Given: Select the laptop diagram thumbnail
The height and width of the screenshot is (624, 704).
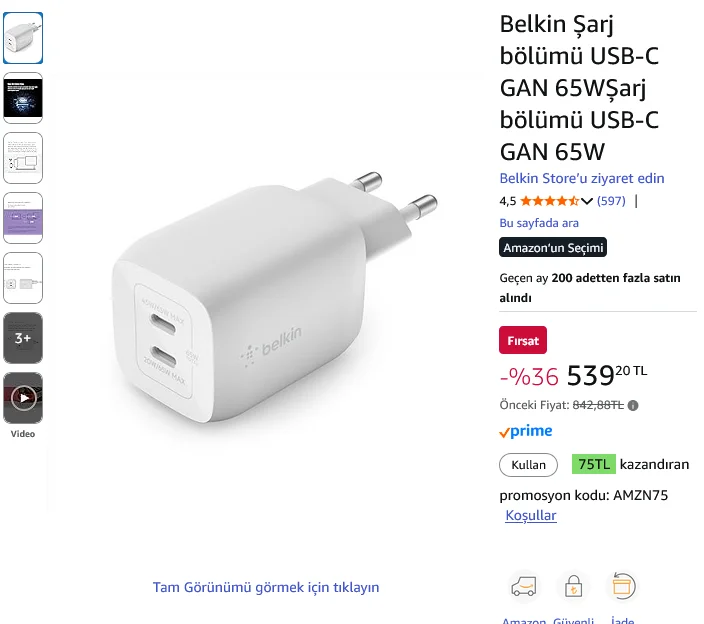Looking at the screenshot, I should 23,158.
